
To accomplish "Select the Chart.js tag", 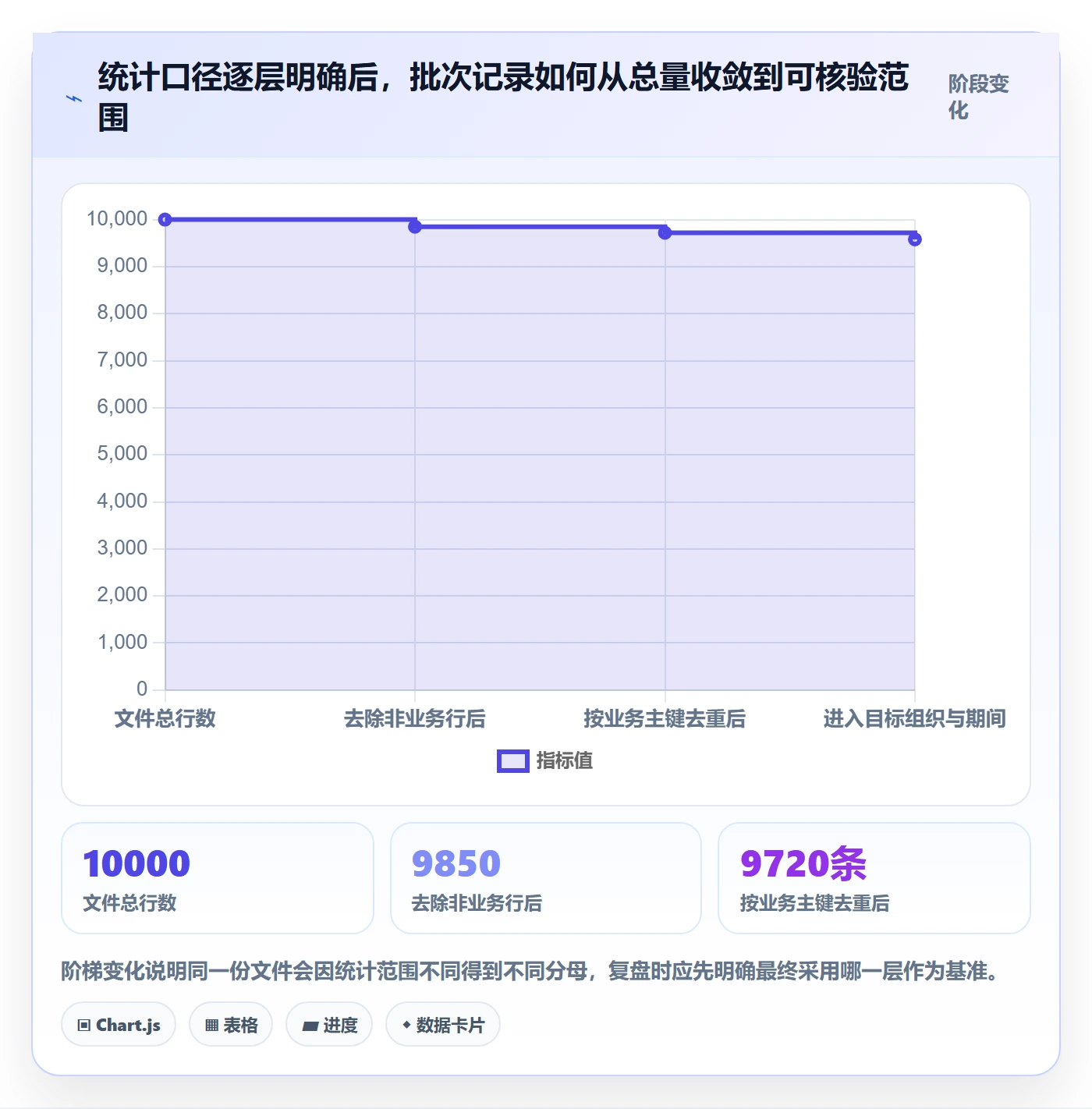I will pos(119,1025).
